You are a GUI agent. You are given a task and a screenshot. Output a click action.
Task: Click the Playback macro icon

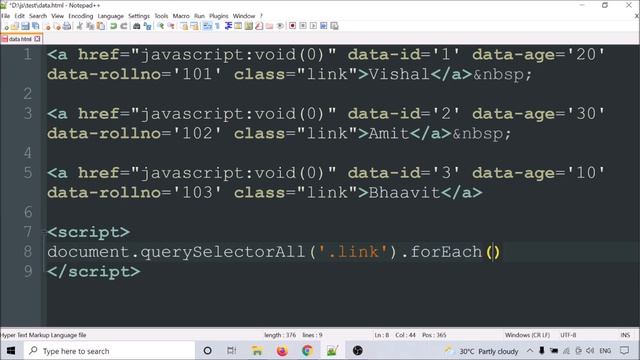[x=313, y=26]
